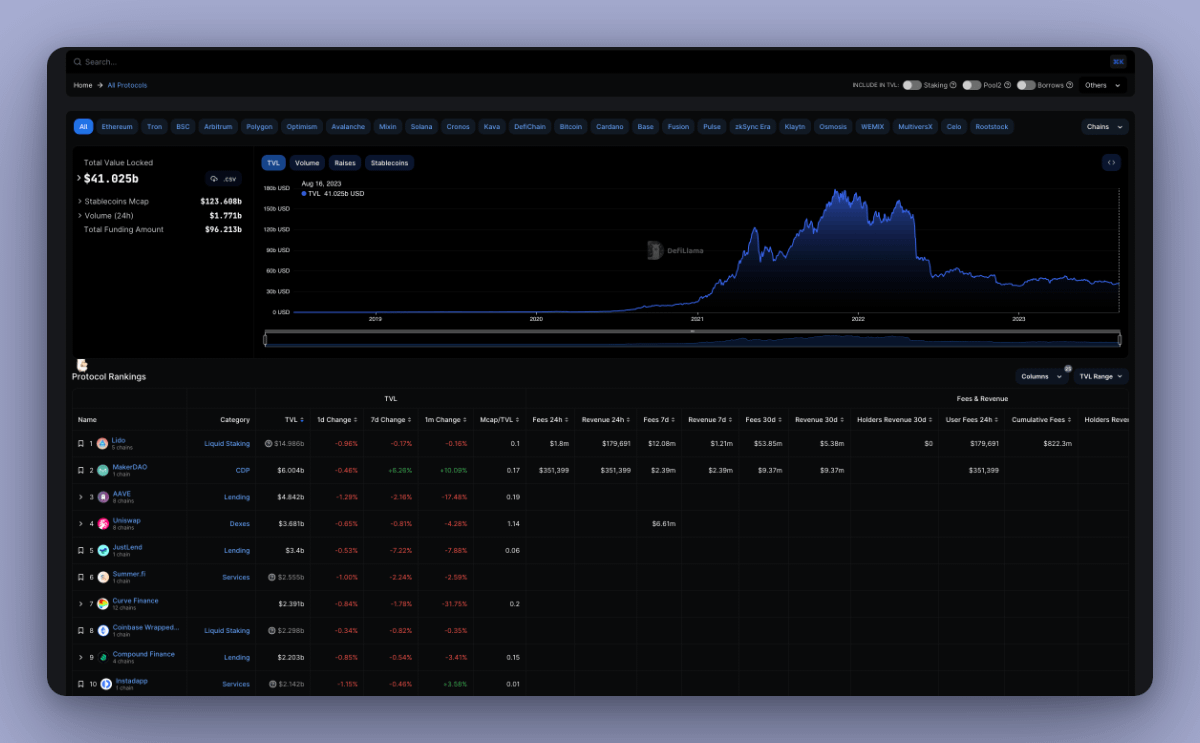Toggle Borrows inclusion in TVL
This screenshot has width=1200, height=743.
(1026, 85)
